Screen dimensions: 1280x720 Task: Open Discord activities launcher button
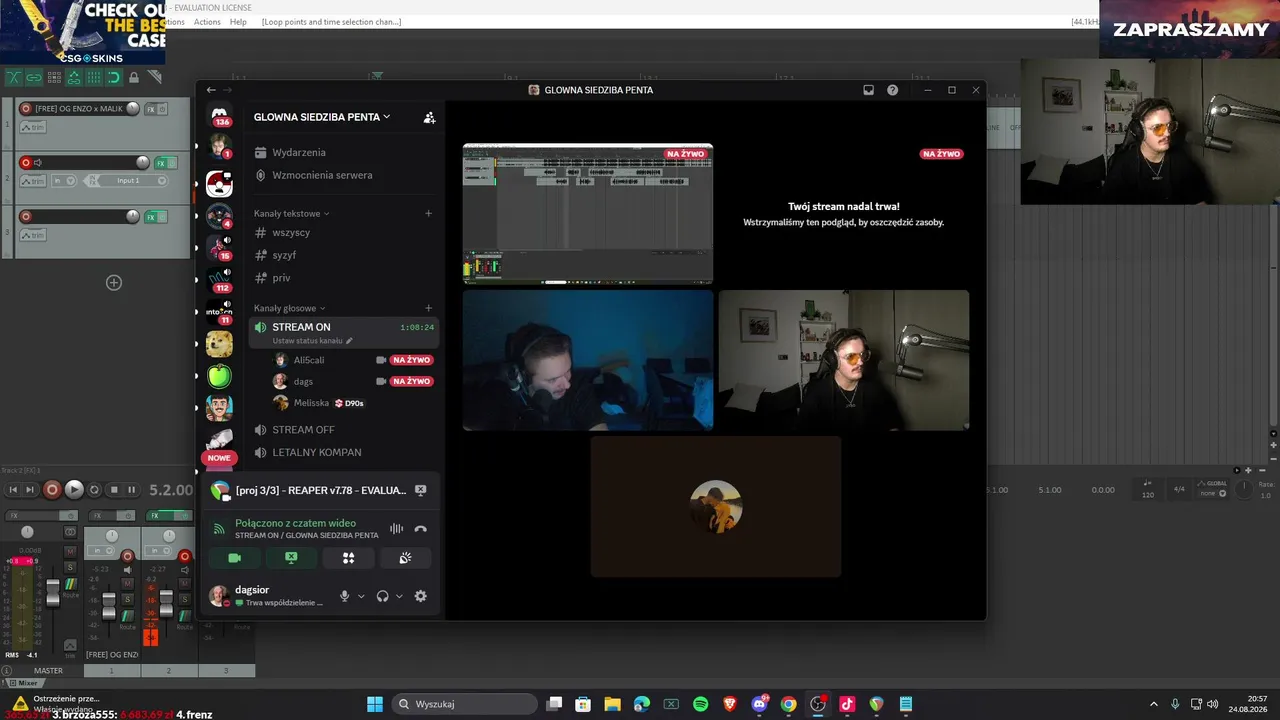pyautogui.click(x=348, y=558)
